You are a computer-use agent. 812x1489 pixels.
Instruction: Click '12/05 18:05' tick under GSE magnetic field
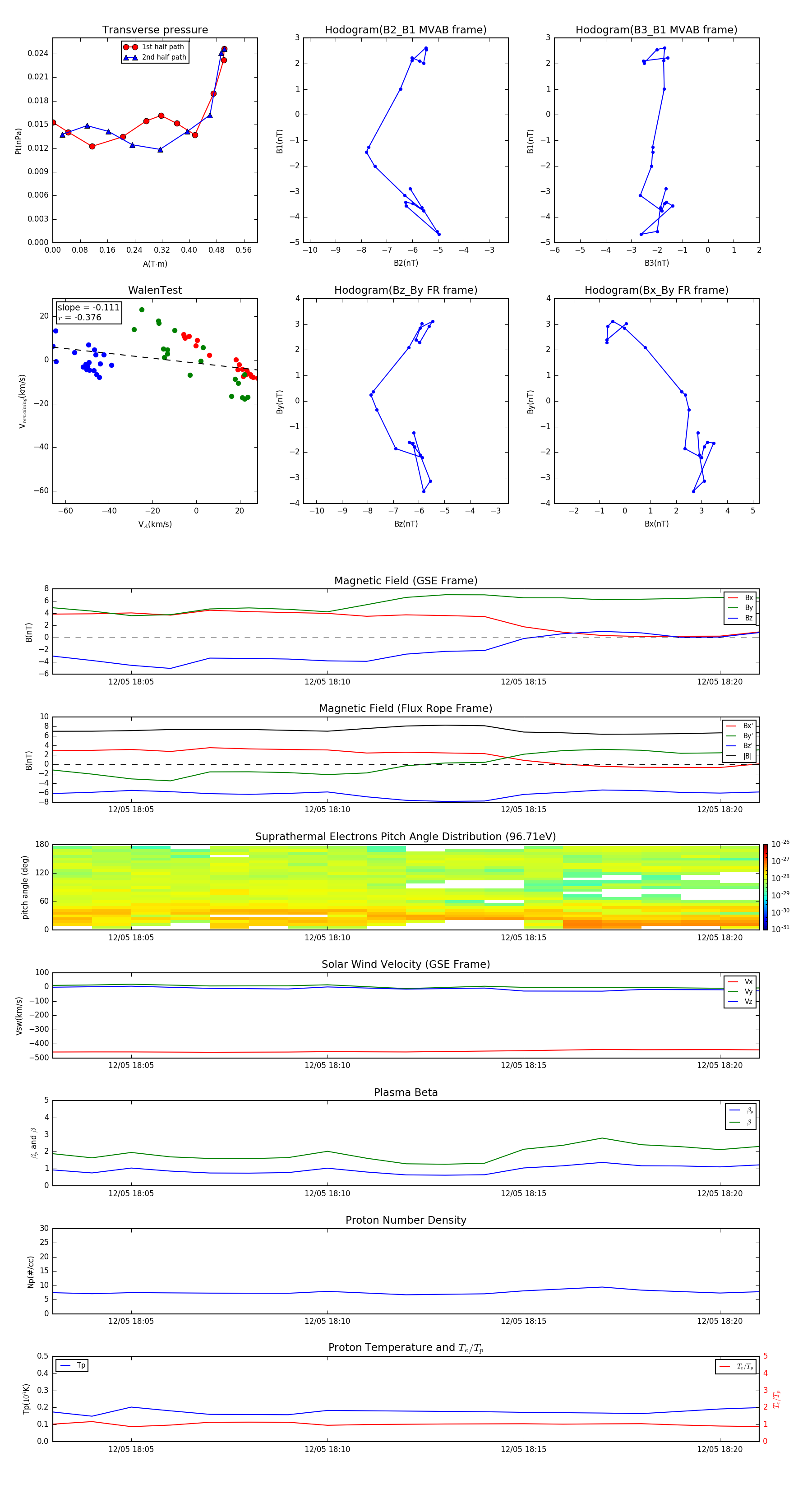tap(131, 682)
